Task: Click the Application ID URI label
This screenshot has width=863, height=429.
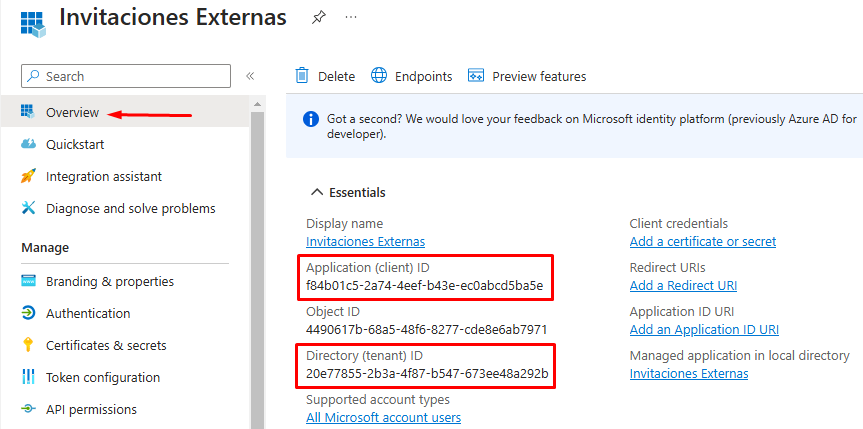Action: [x=682, y=312]
